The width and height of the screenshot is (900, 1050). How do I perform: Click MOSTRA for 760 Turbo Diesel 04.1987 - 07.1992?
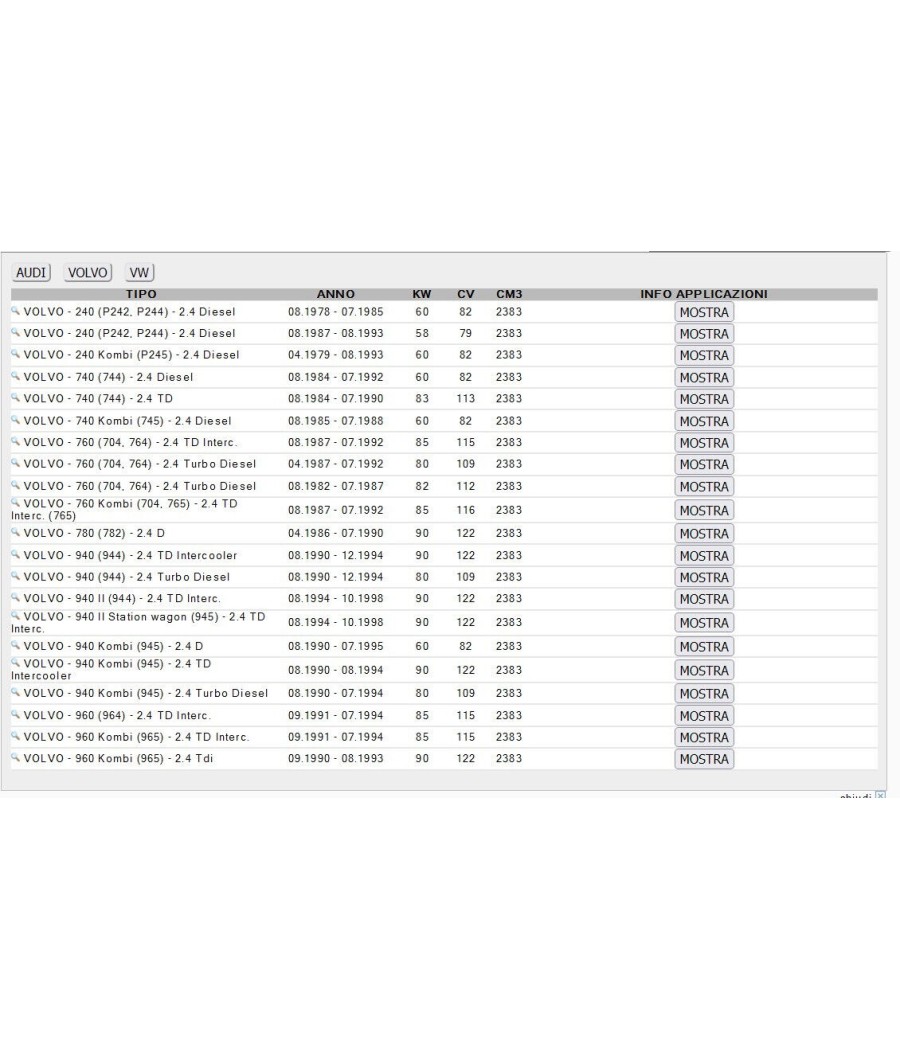click(704, 464)
